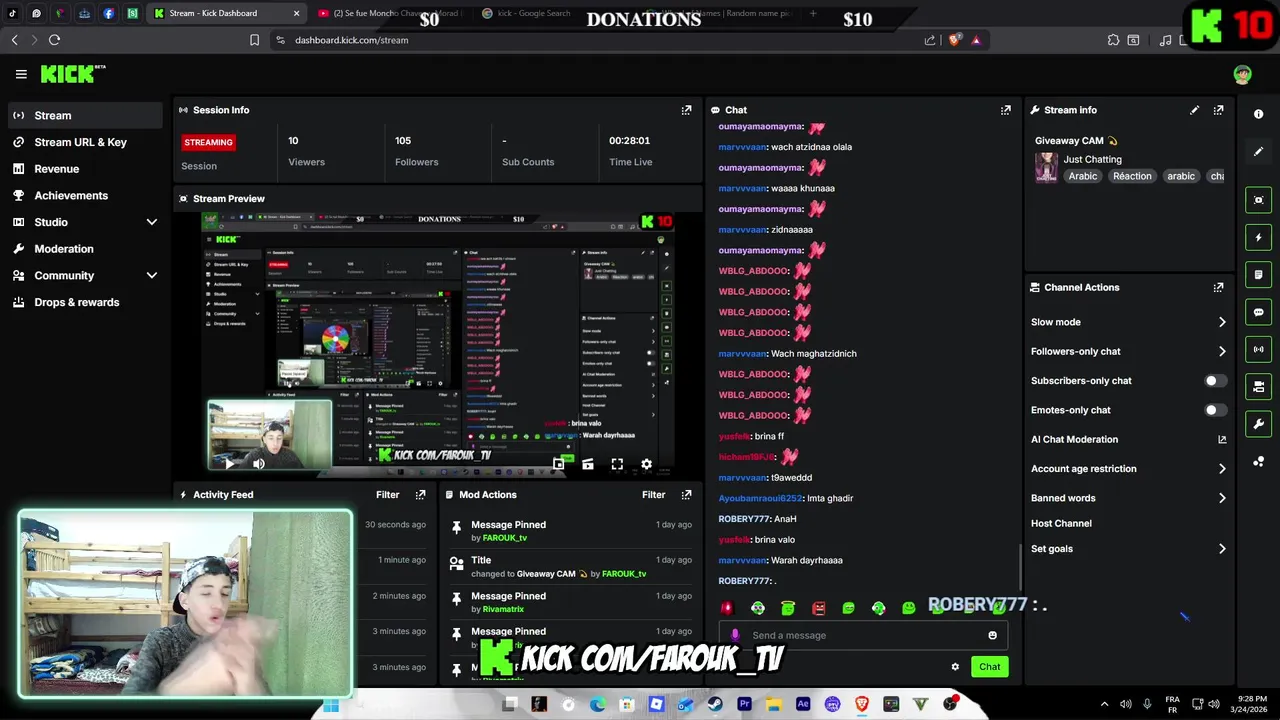Toggle Emotes-only chat switch
1280x720 pixels.
tap(1215, 410)
